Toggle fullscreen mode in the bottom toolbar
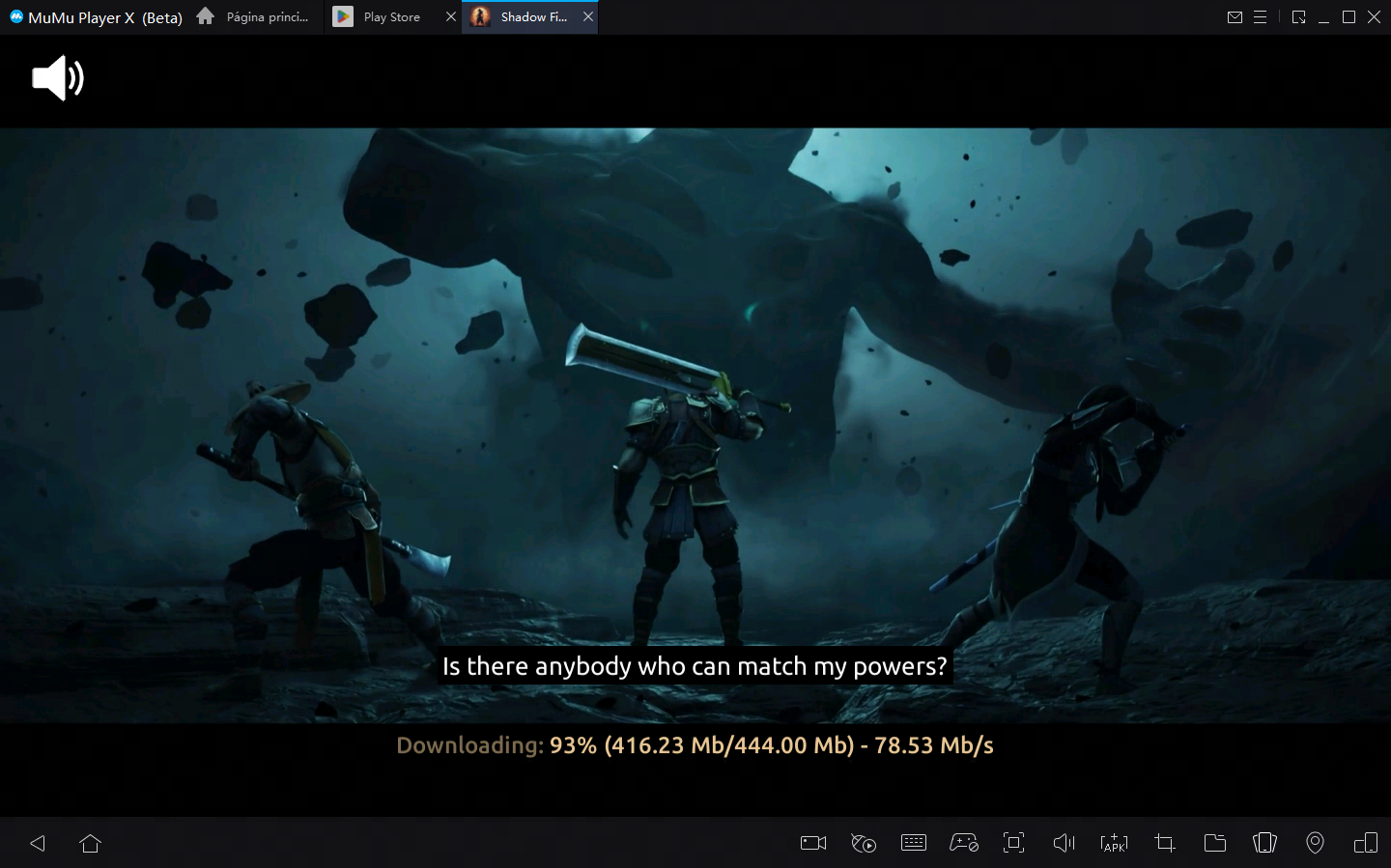This screenshot has width=1391, height=868. tap(1013, 843)
